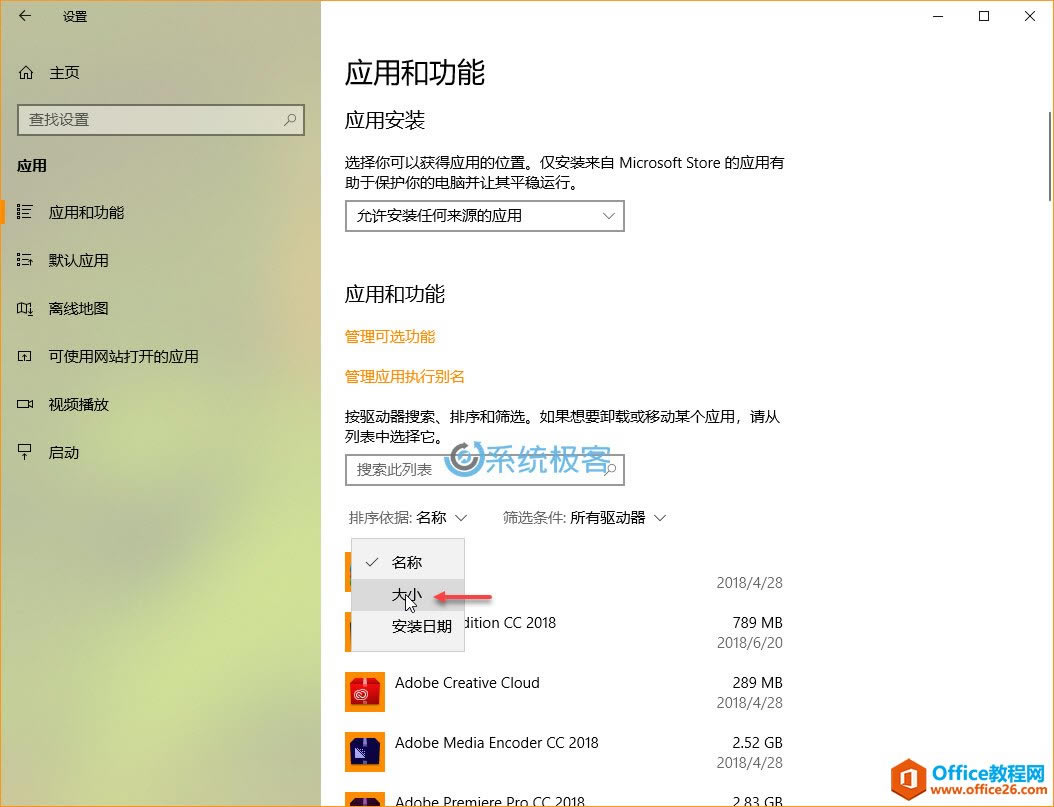Click the 2.52 GB size value
1054x807 pixels.
757,742
